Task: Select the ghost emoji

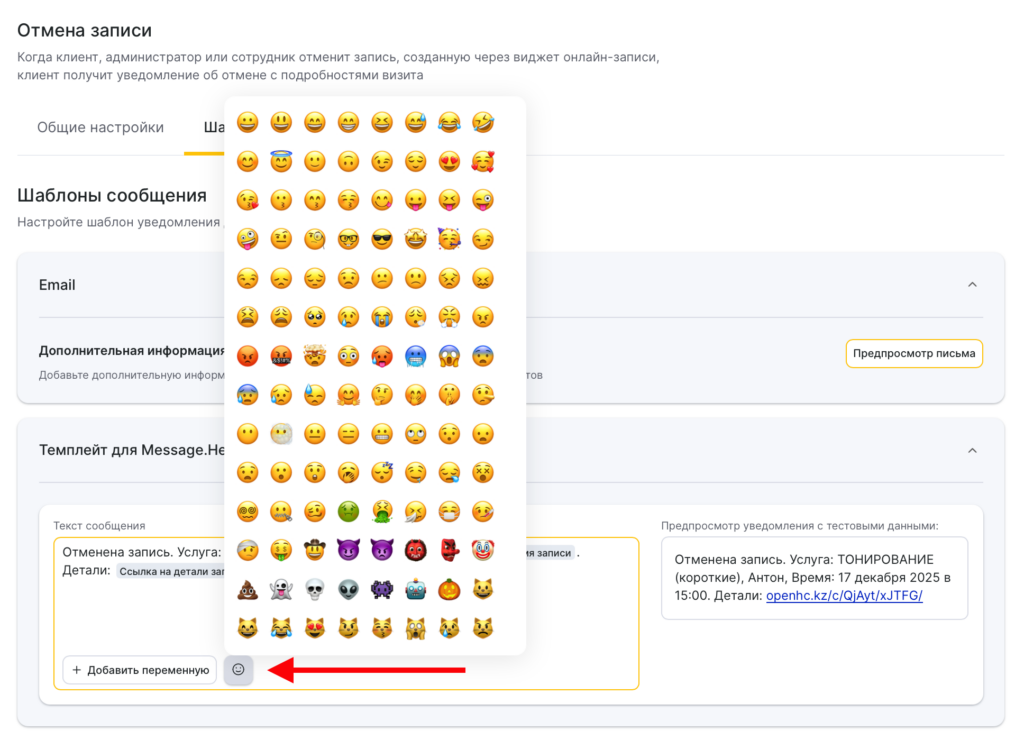Action: coord(281,589)
